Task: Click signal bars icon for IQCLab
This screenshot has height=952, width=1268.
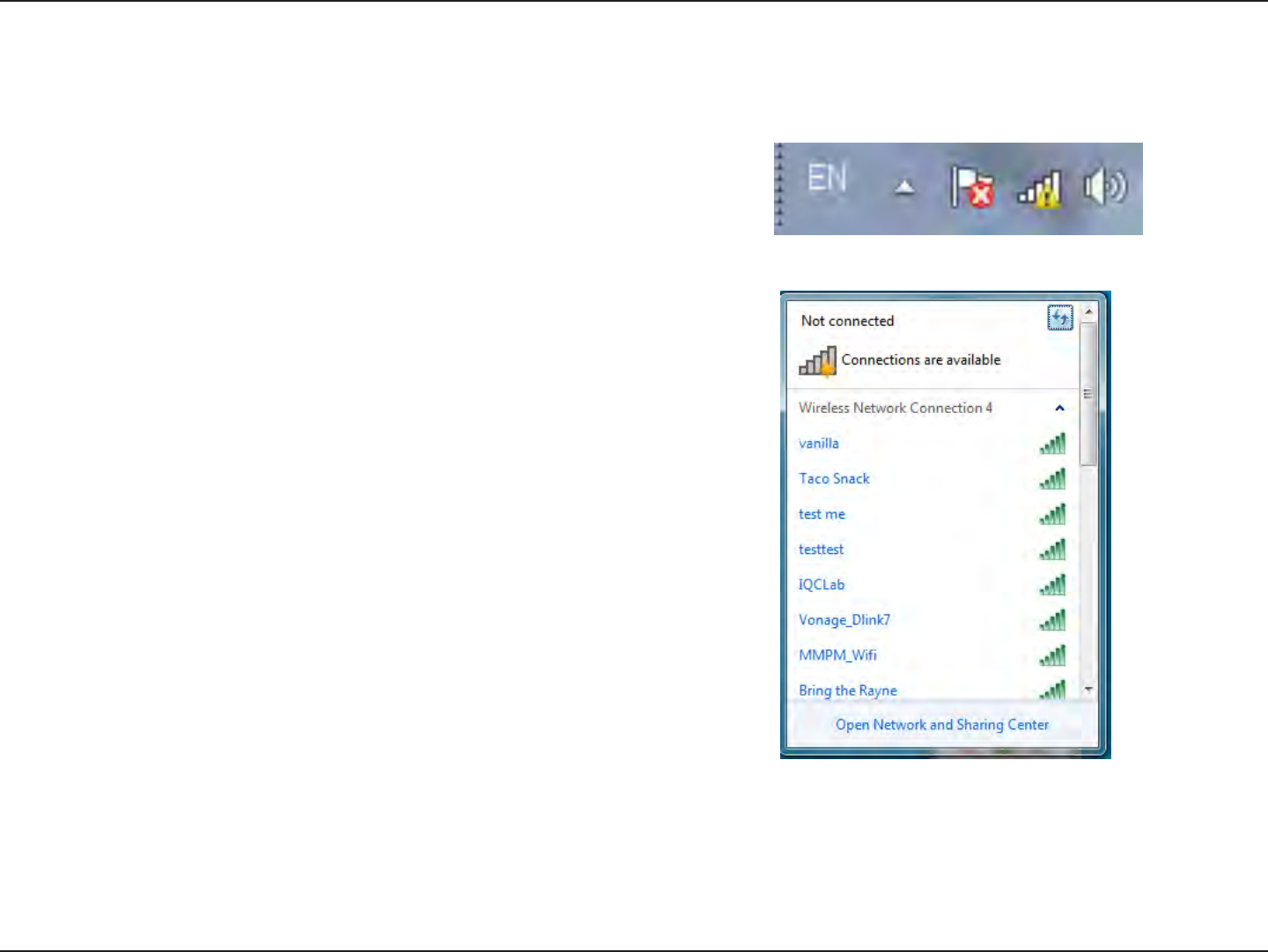Action: (1052, 584)
